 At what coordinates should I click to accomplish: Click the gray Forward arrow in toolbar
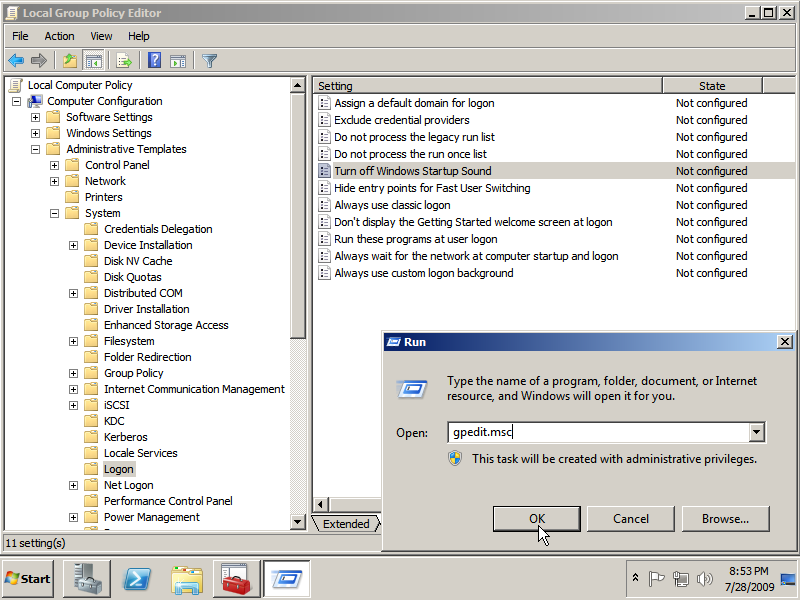coord(39,61)
